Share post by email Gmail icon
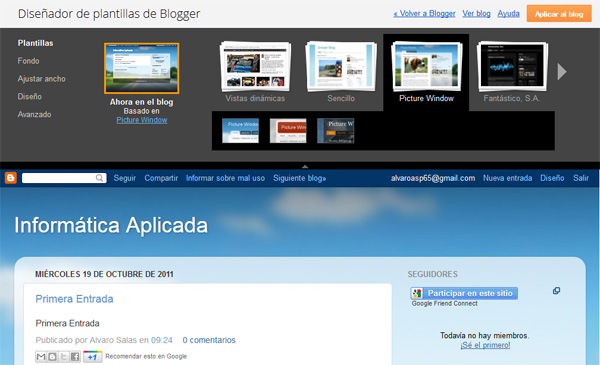This screenshot has width=600, height=365. tap(41, 357)
